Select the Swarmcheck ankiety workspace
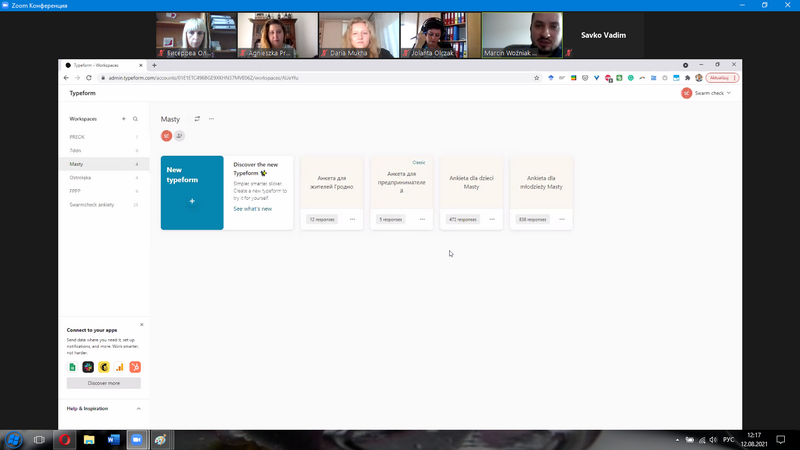This screenshot has width=800, height=450. coord(104,205)
